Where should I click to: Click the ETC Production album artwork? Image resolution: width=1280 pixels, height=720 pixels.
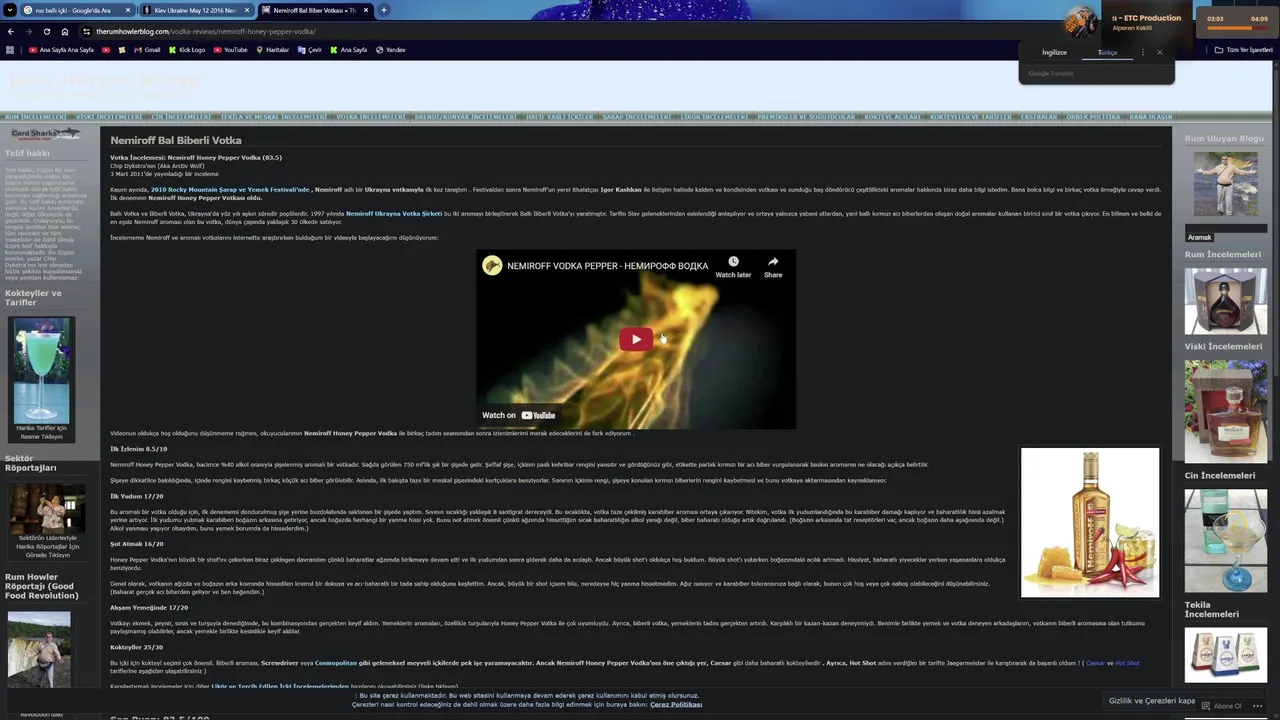tap(1081, 21)
